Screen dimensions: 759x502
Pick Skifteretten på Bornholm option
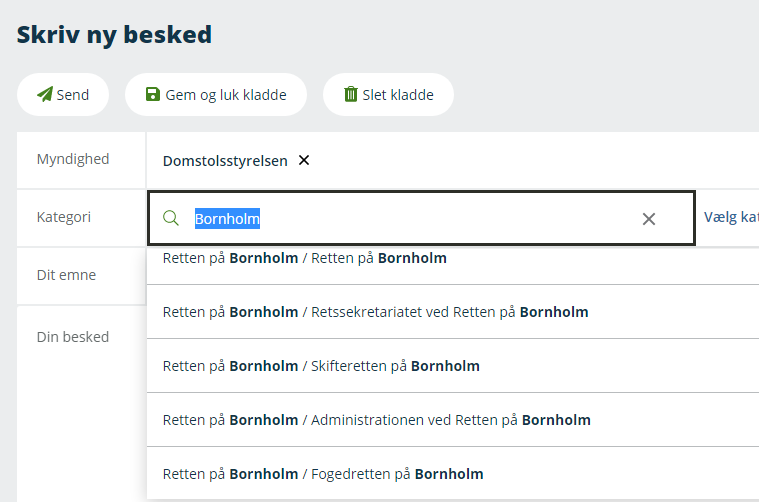(321, 366)
